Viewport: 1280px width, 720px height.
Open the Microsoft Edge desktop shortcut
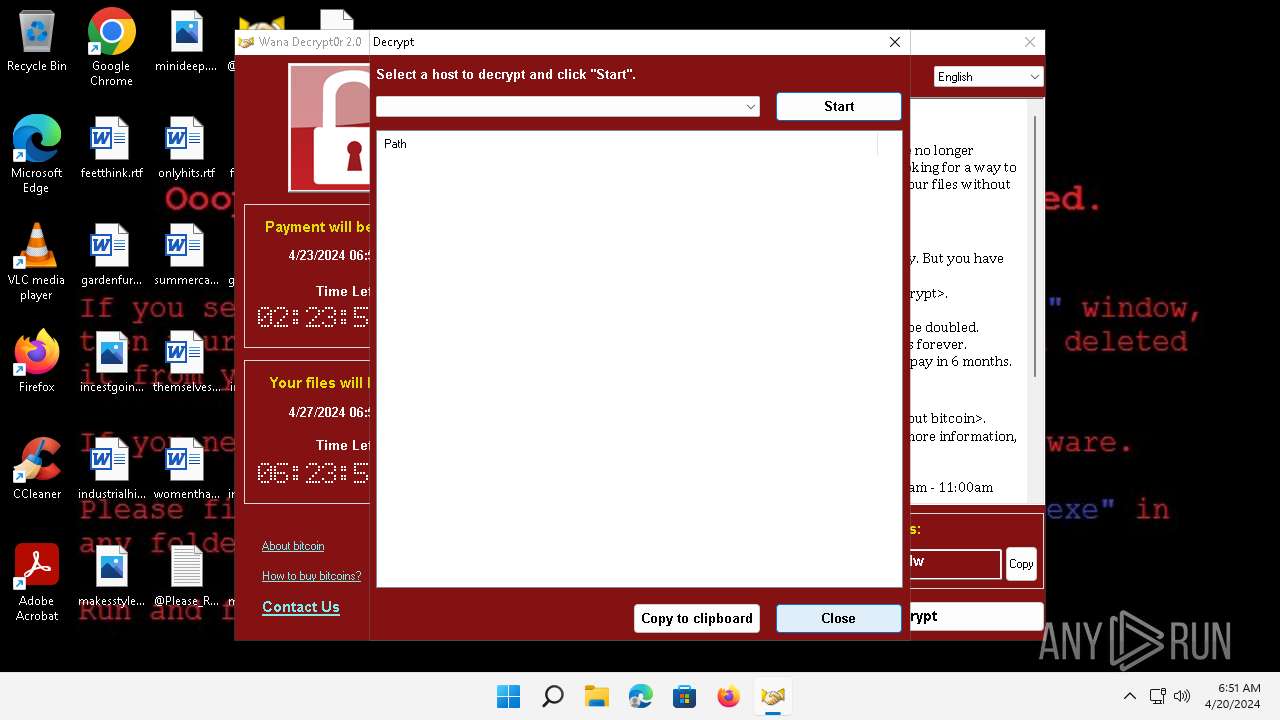click(x=37, y=155)
